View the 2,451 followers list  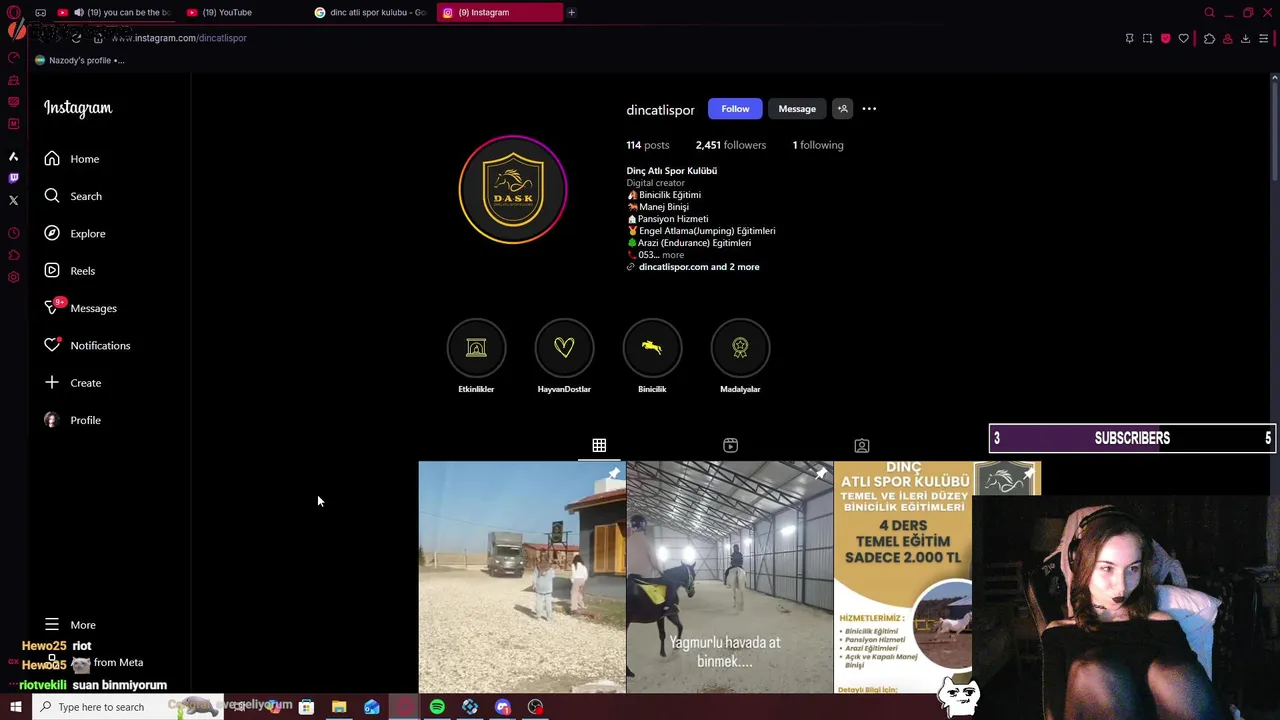[731, 145]
